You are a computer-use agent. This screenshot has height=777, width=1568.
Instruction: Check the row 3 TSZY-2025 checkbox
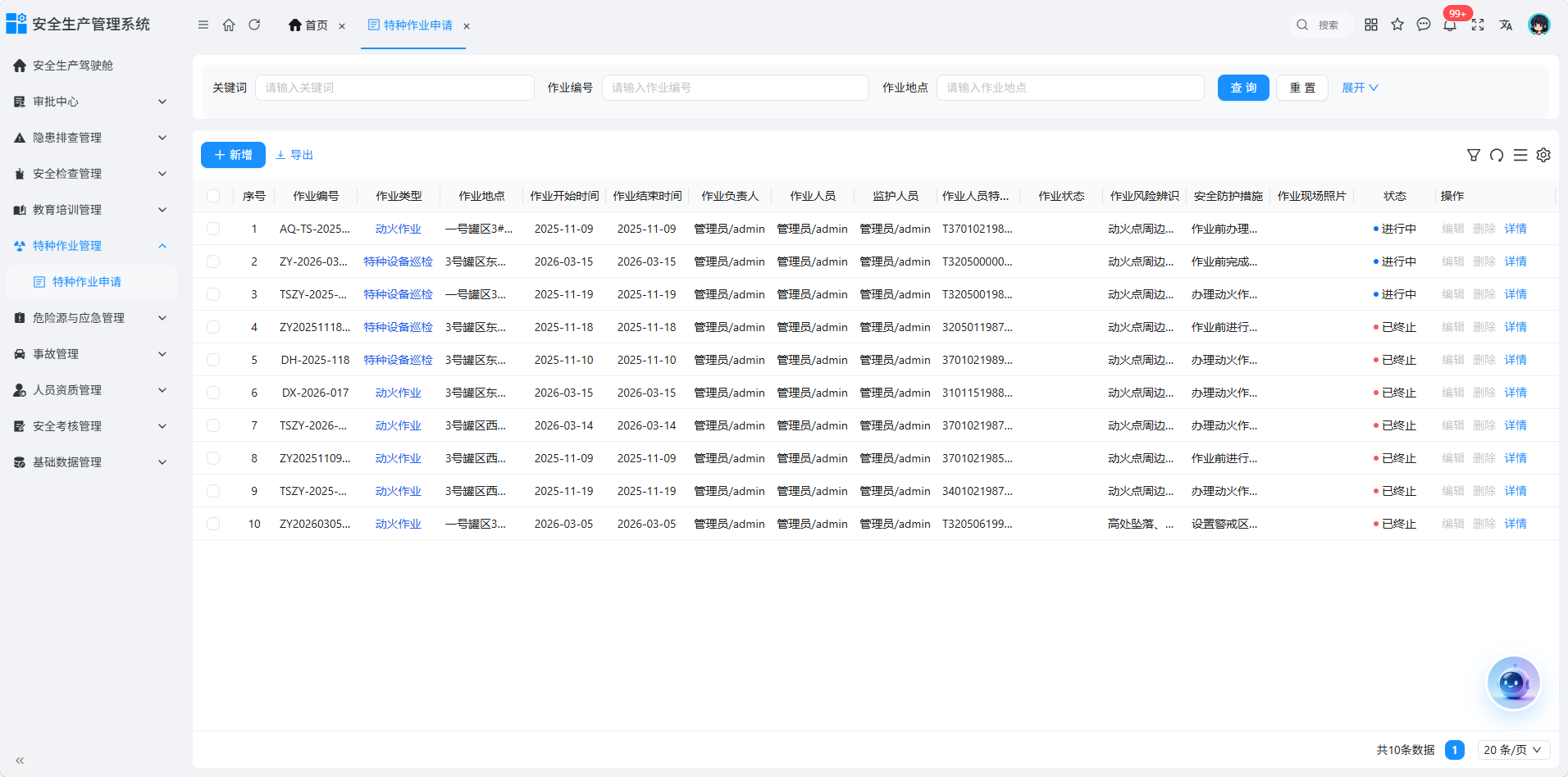[213, 294]
